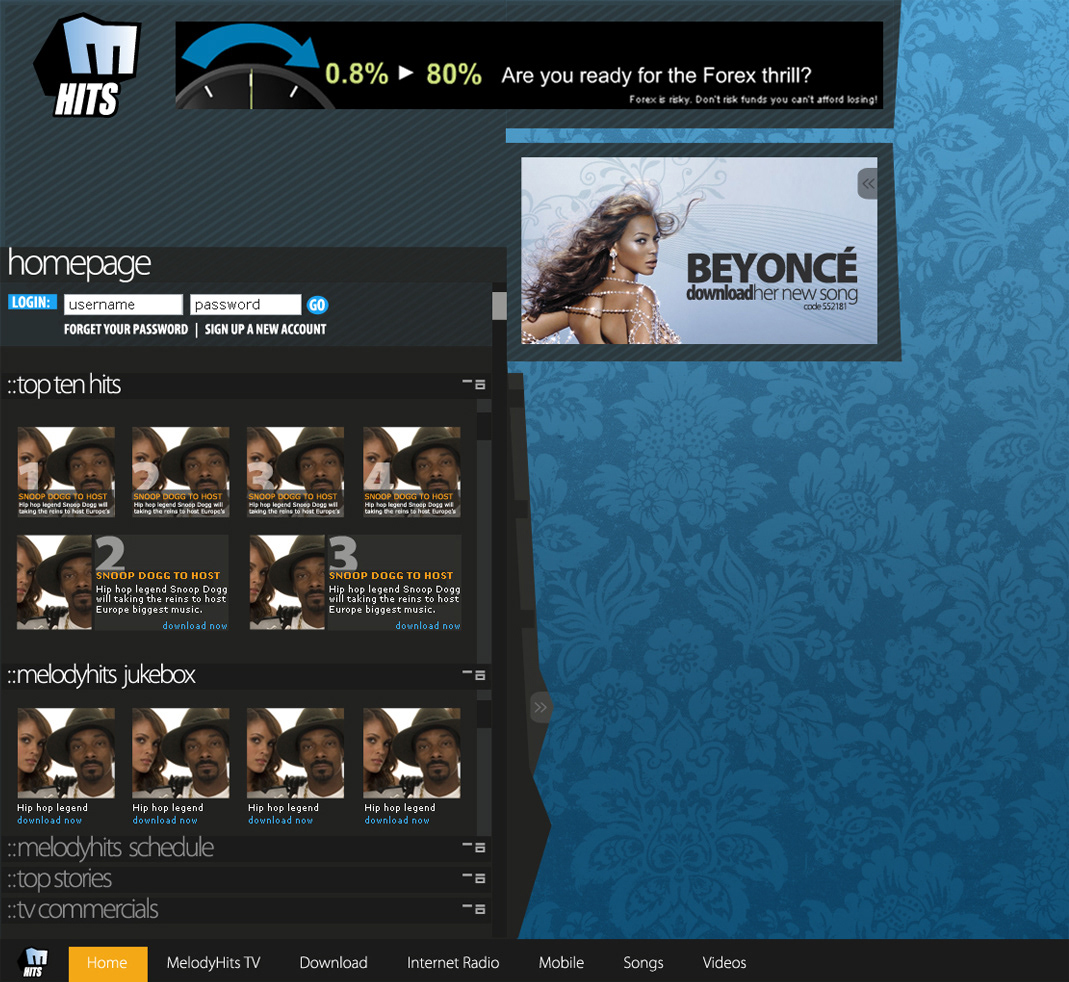Select the Home tab in bottom navigation
The image size is (1069, 982).
click(x=108, y=963)
